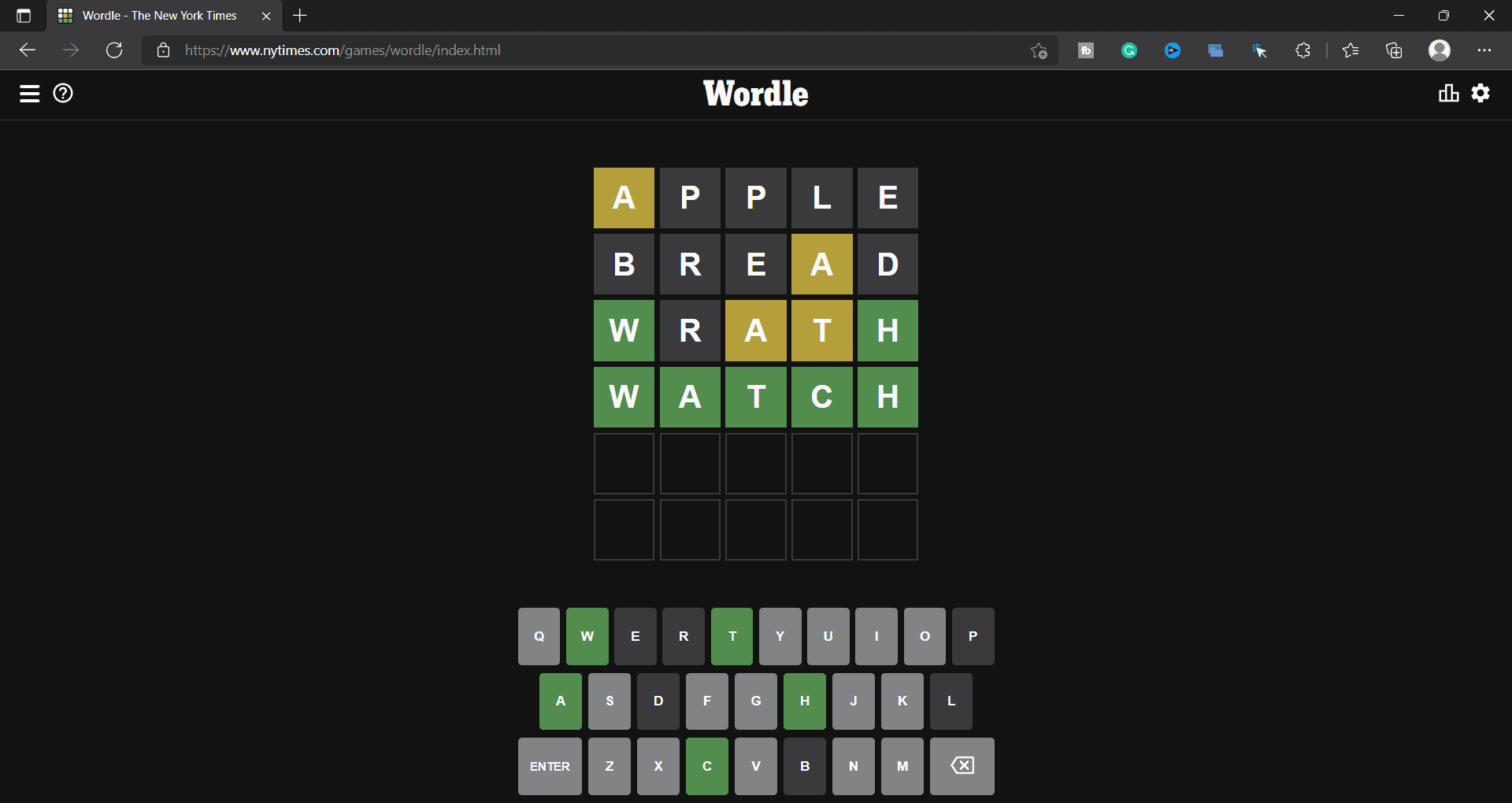Click the gray B tile in BREAD row
The width and height of the screenshot is (1512, 803).
pyautogui.click(x=624, y=265)
